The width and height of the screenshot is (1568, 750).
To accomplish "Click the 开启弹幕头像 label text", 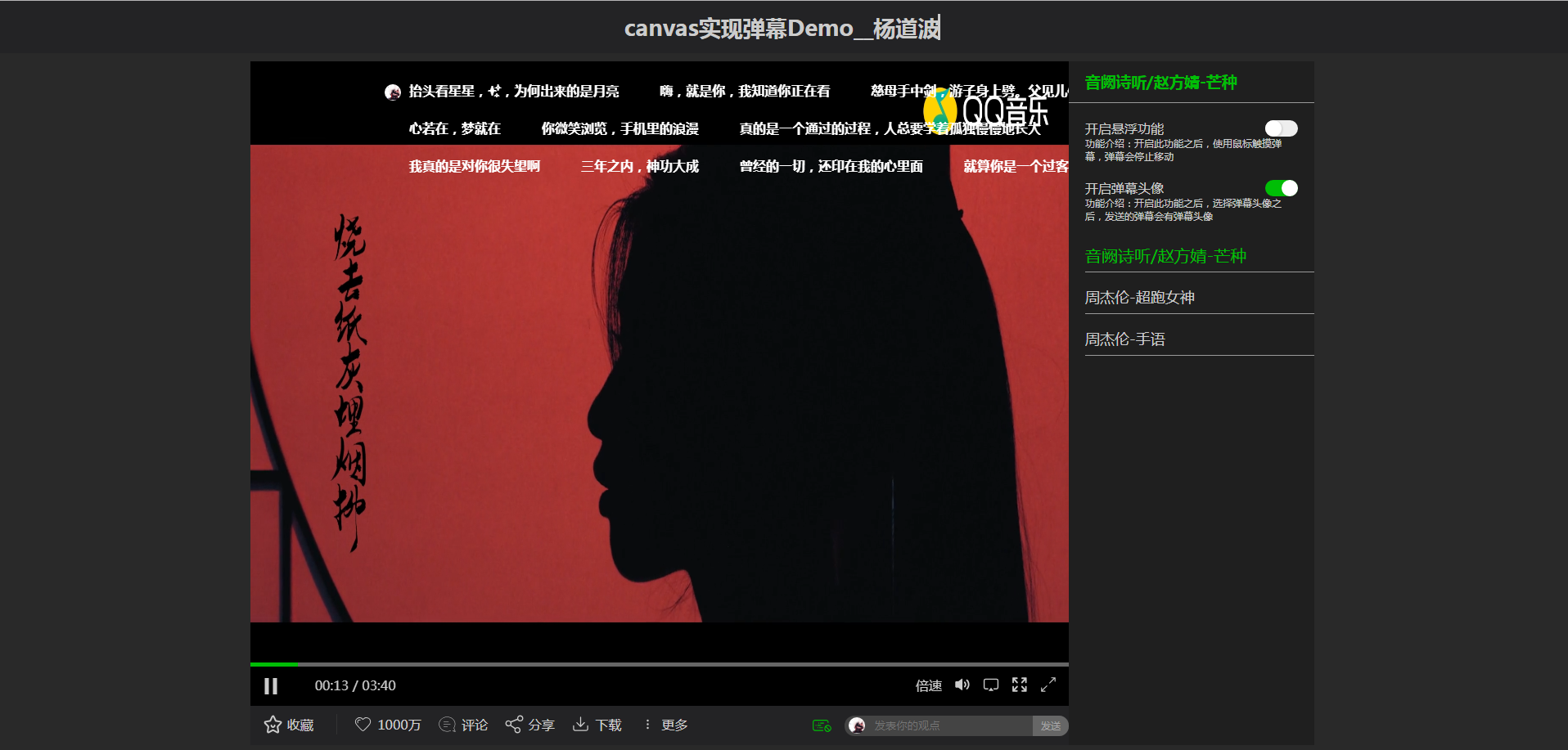I will (1124, 188).
